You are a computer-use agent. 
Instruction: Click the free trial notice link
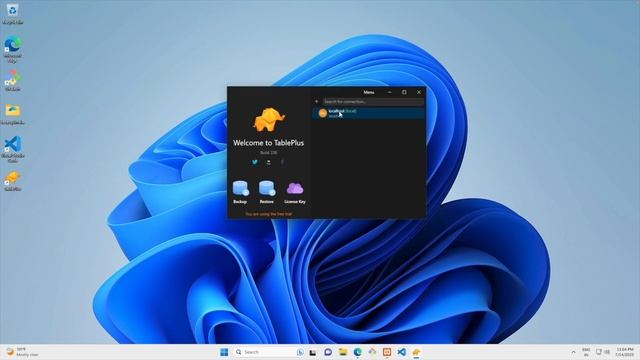(x=269, y=214)
